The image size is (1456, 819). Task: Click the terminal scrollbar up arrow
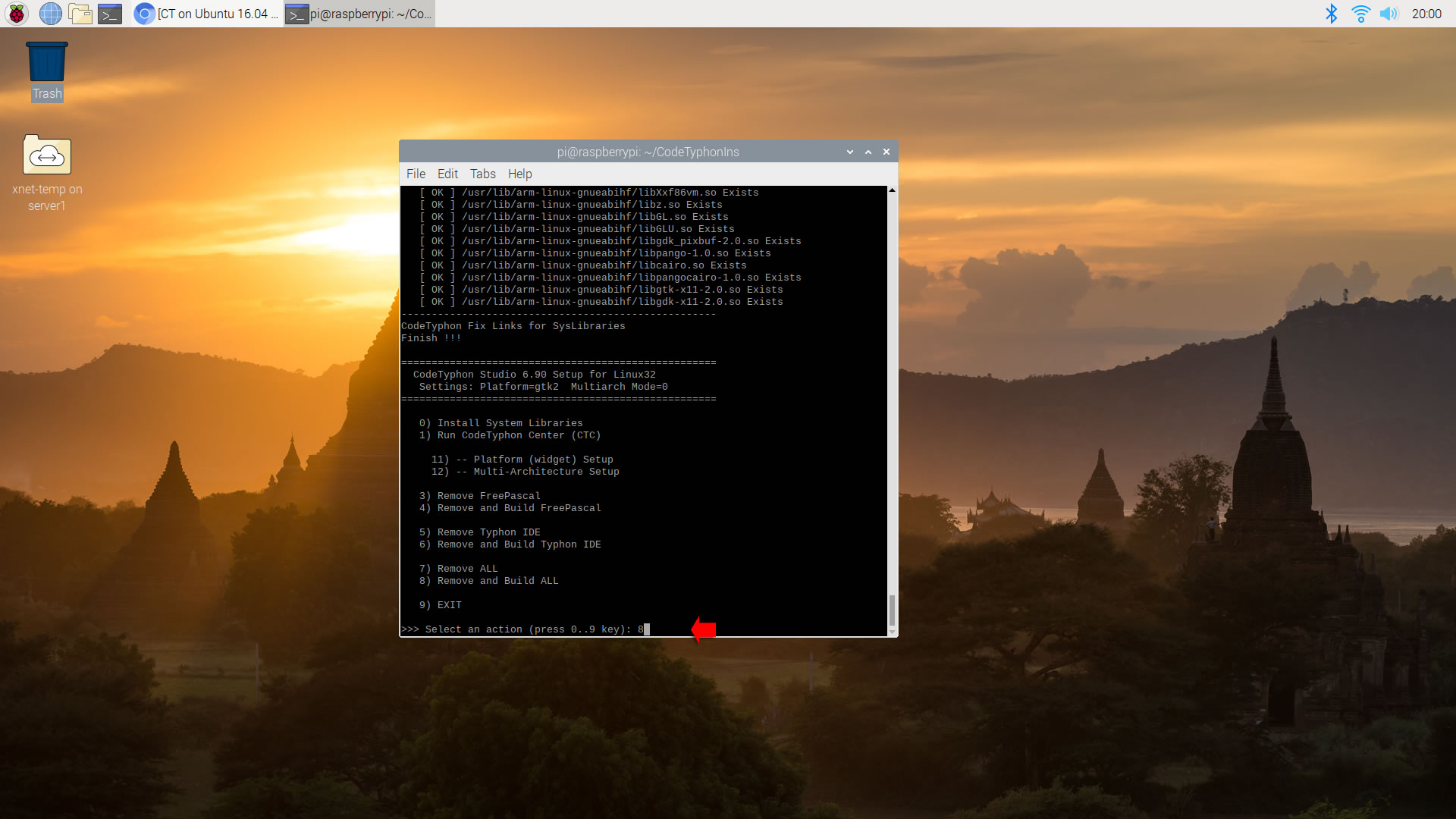[x=893, y=190]
